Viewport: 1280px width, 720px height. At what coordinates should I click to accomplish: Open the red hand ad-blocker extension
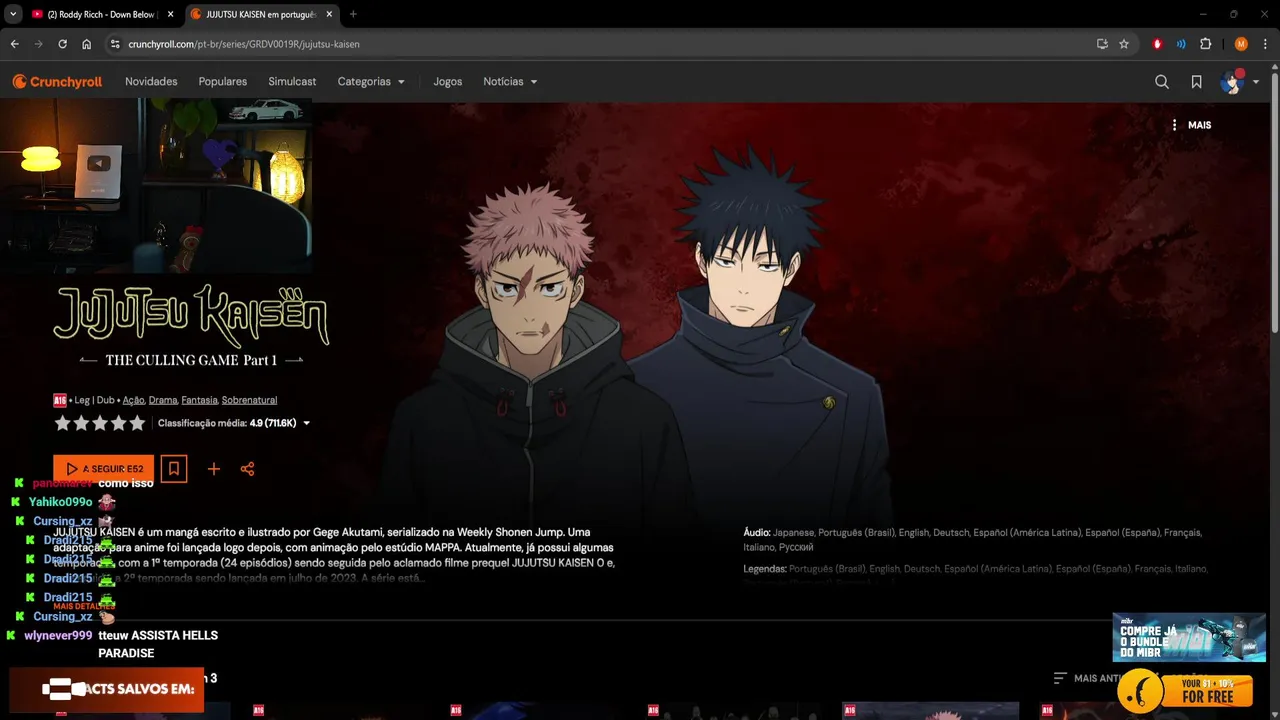[x=1157, y=44]
